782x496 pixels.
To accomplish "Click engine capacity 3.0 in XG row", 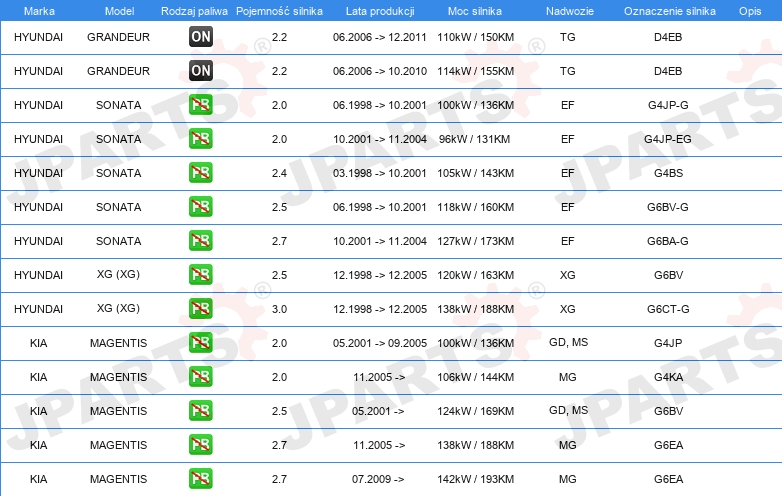I will pos(279,309).
